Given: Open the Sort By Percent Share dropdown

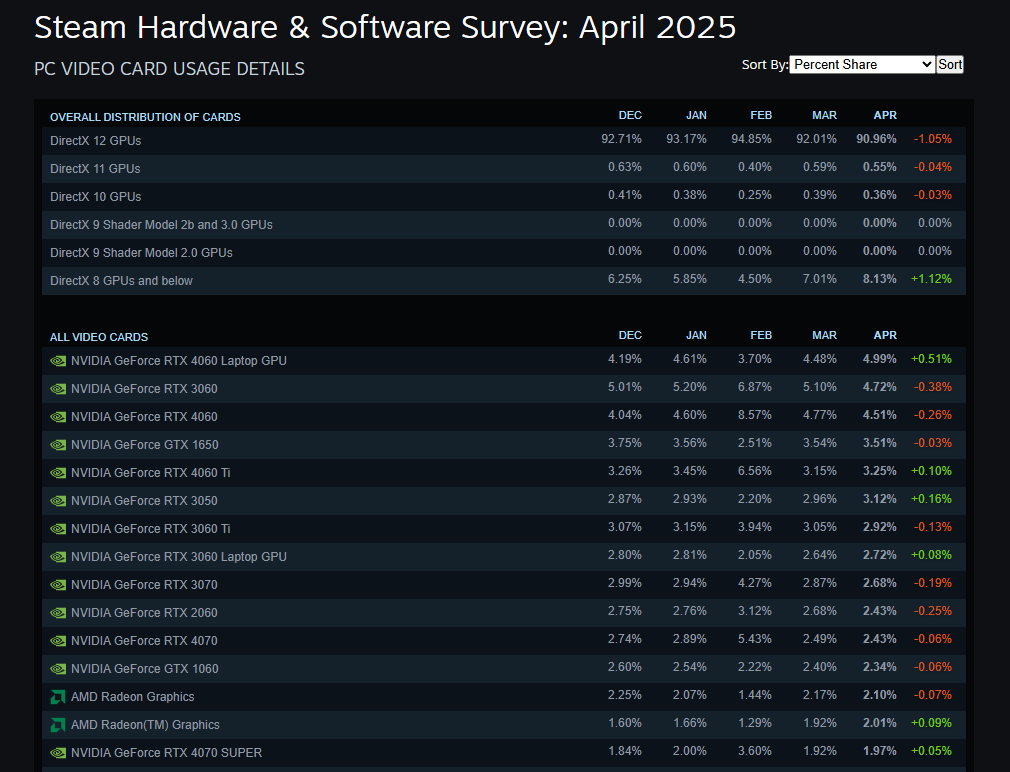Looking at the screenshot, I should (x=862, y=64).
